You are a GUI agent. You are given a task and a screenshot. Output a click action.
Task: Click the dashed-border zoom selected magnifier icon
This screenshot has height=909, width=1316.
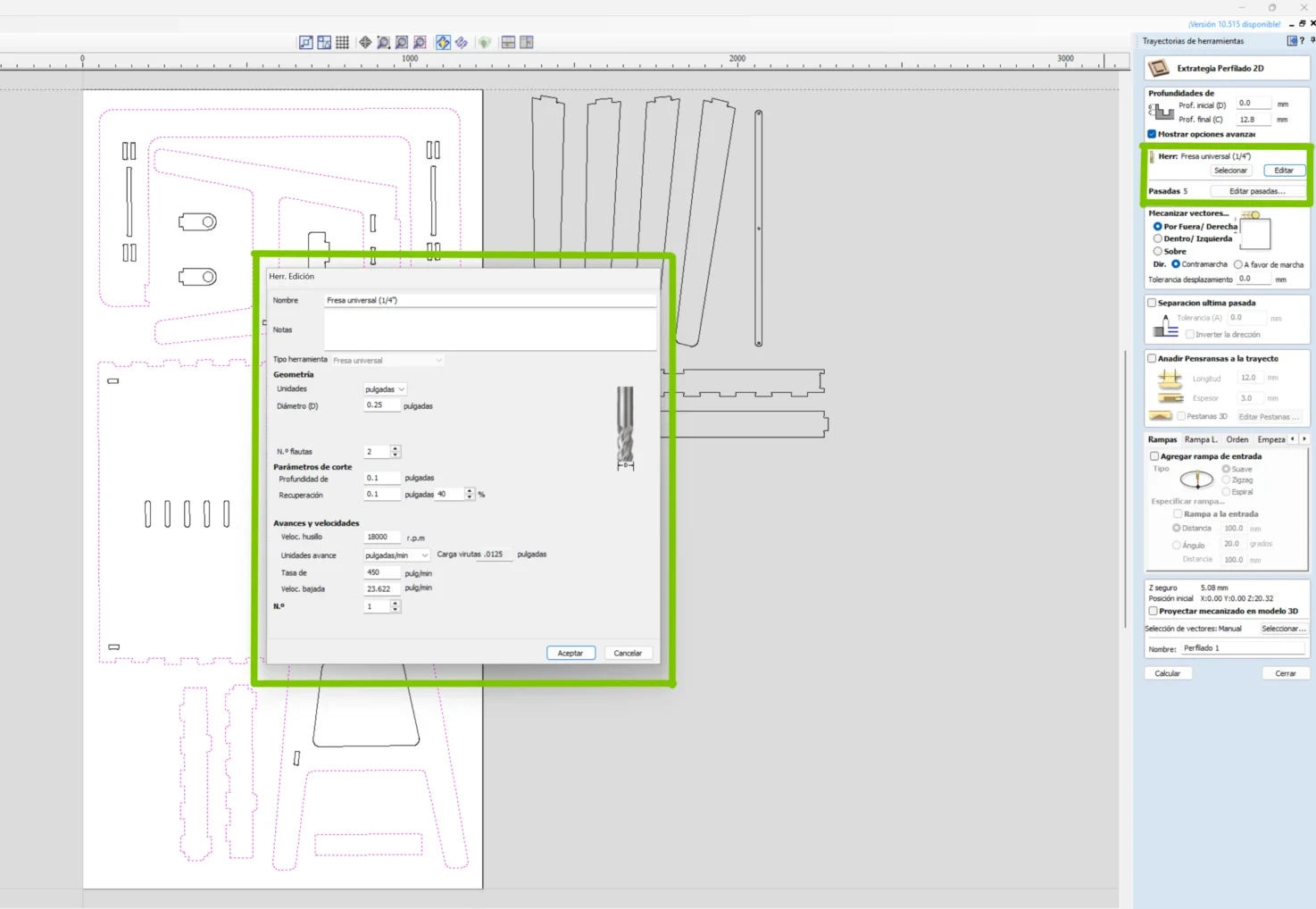coord(420,42)
